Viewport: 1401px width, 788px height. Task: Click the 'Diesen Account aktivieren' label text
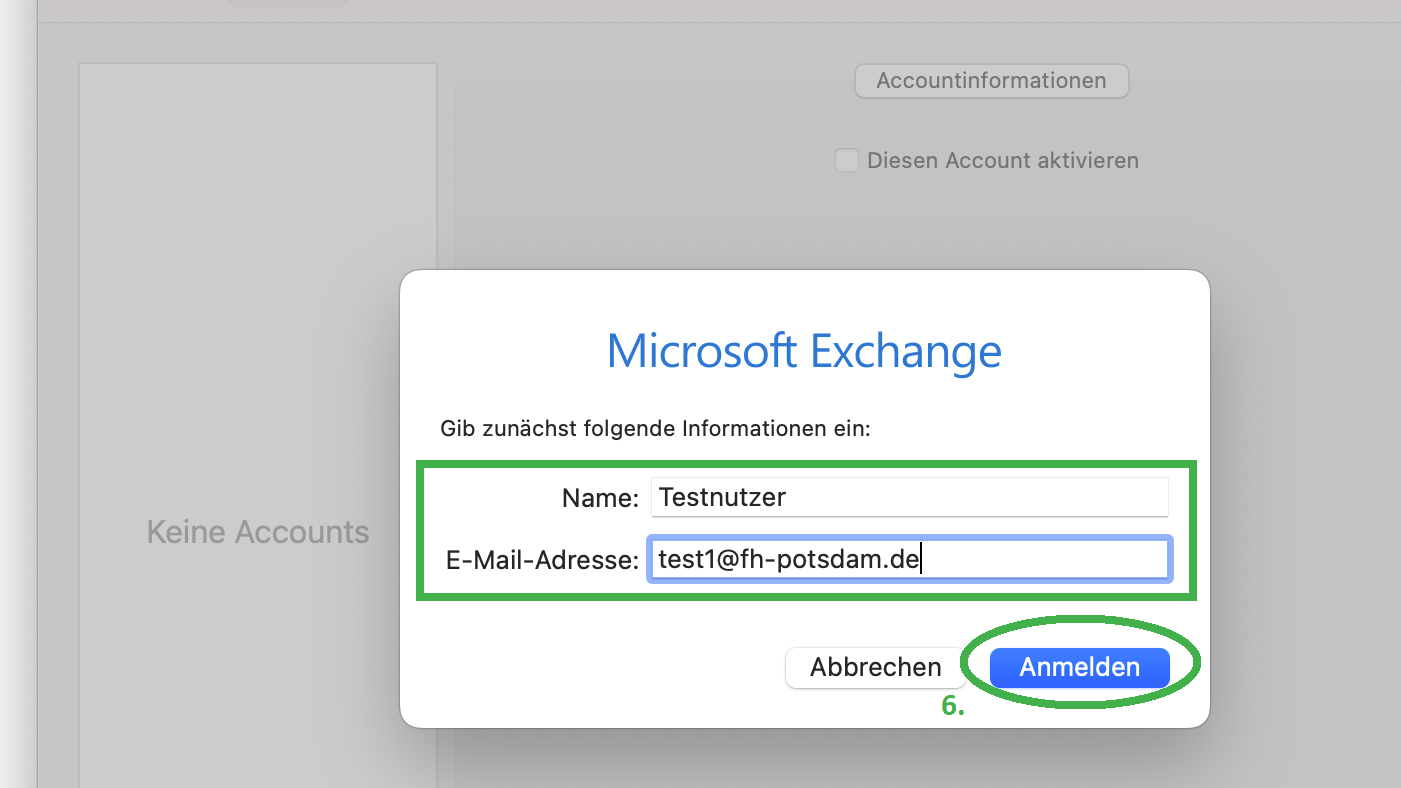click(x=1002, y=160)
